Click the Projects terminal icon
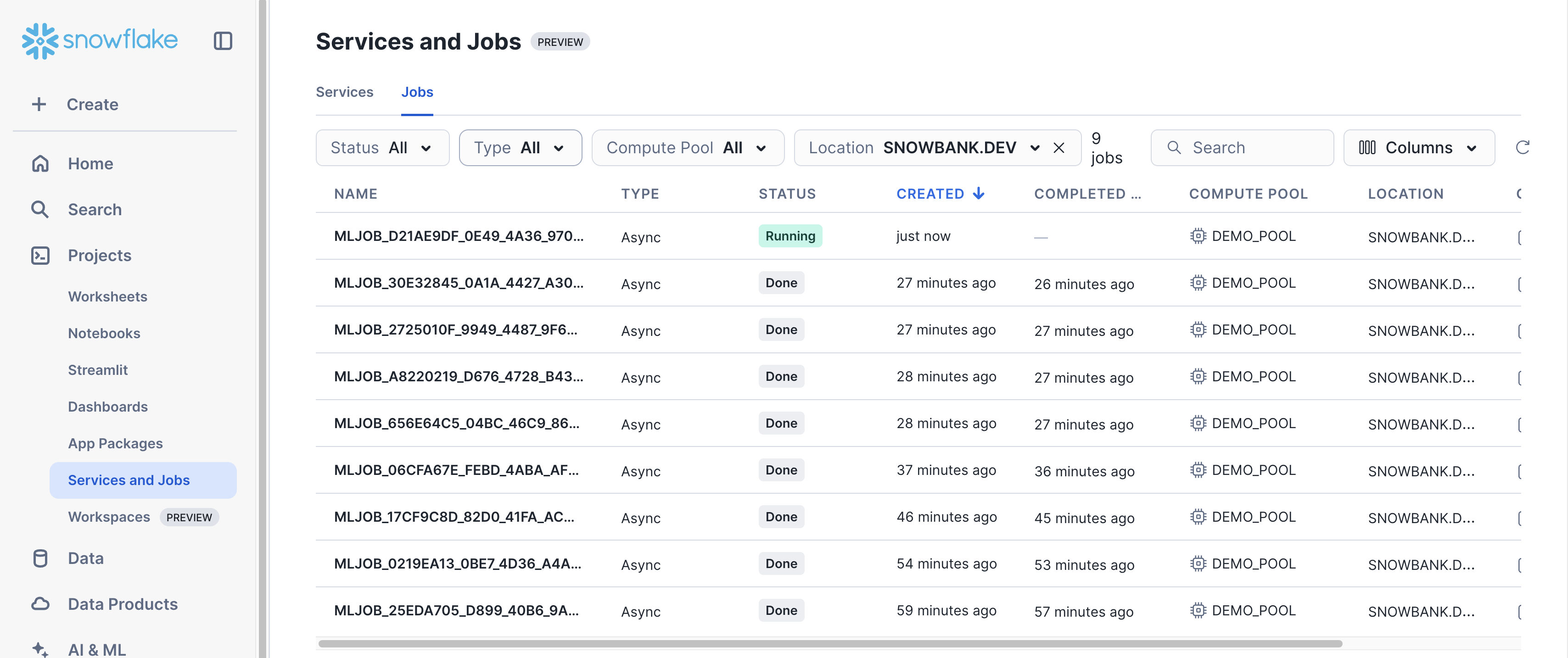1568x658 pixels. (40, 256)
